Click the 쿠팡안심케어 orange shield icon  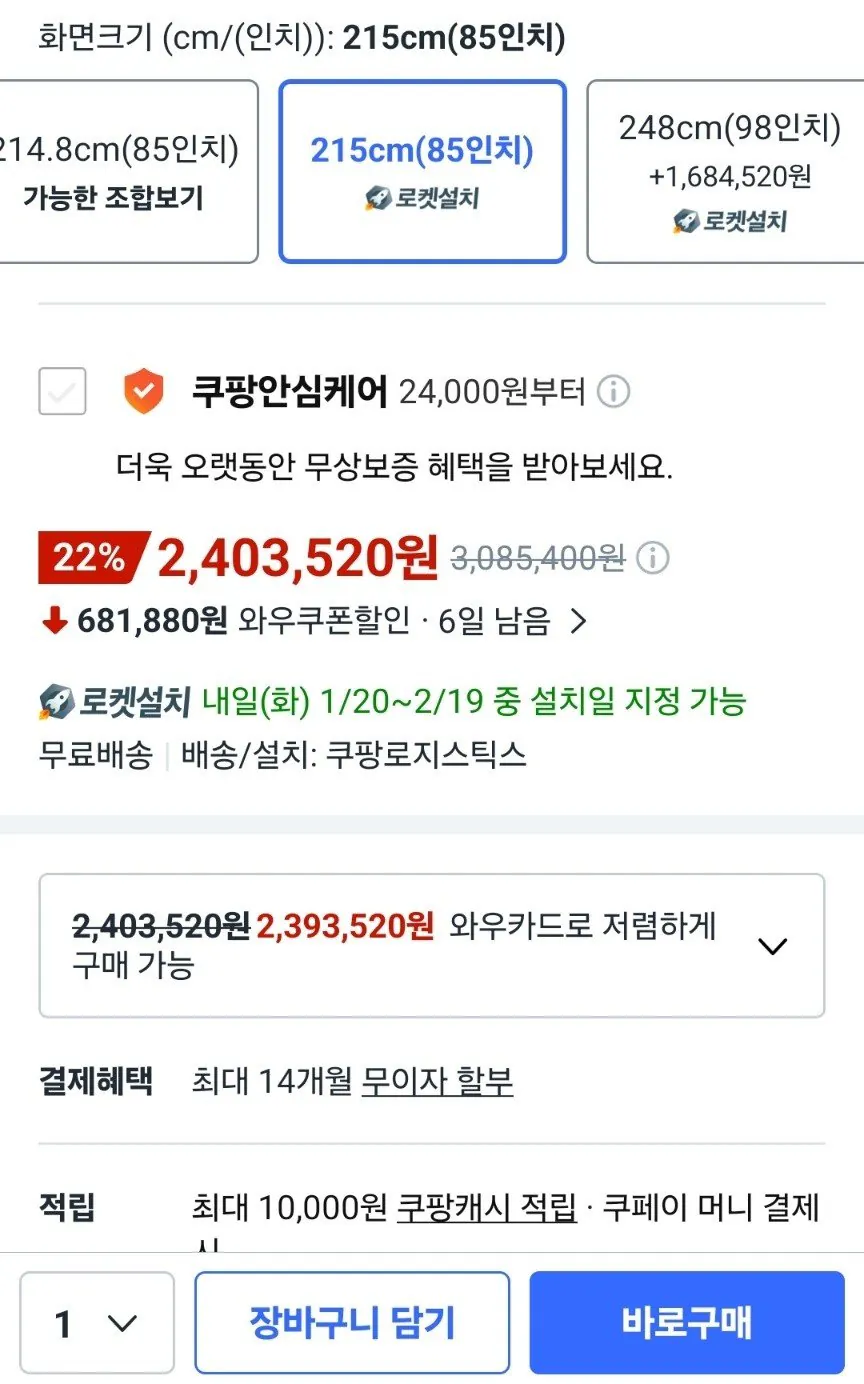click(144, 392)
